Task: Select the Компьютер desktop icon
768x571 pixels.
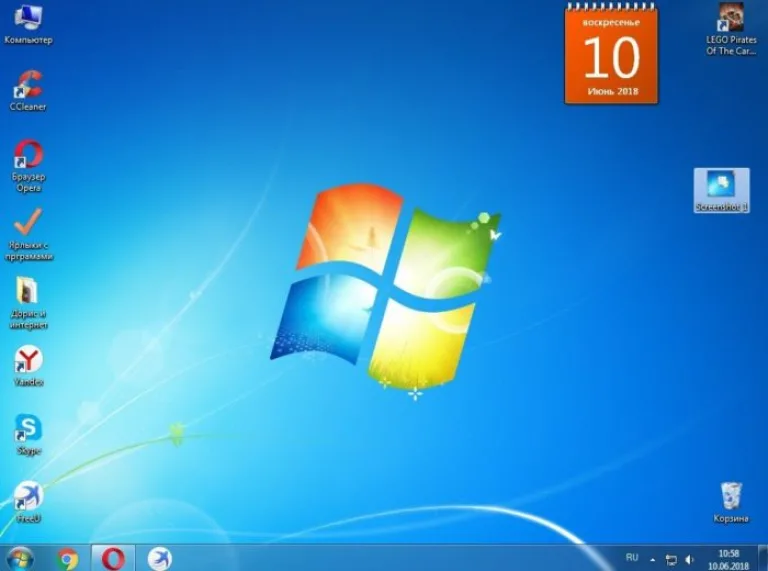Action: click(x=28, y=24)
